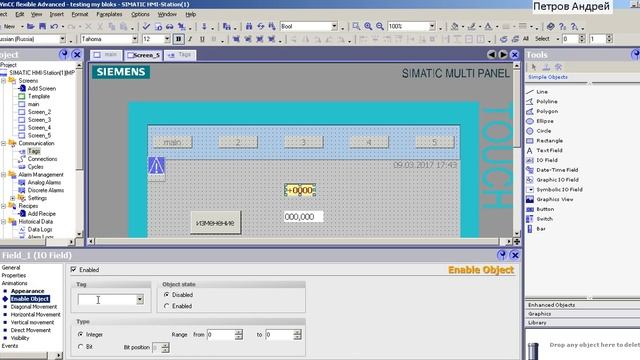Image resolution: width=640 pixels, height=360 pixels.
Task: Toggle italic text formatting
Action: point(190,39)
